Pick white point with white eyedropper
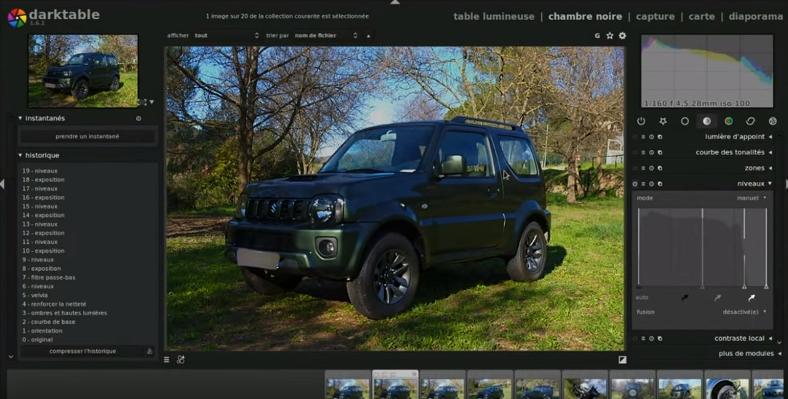 click(x=751, y=298)
